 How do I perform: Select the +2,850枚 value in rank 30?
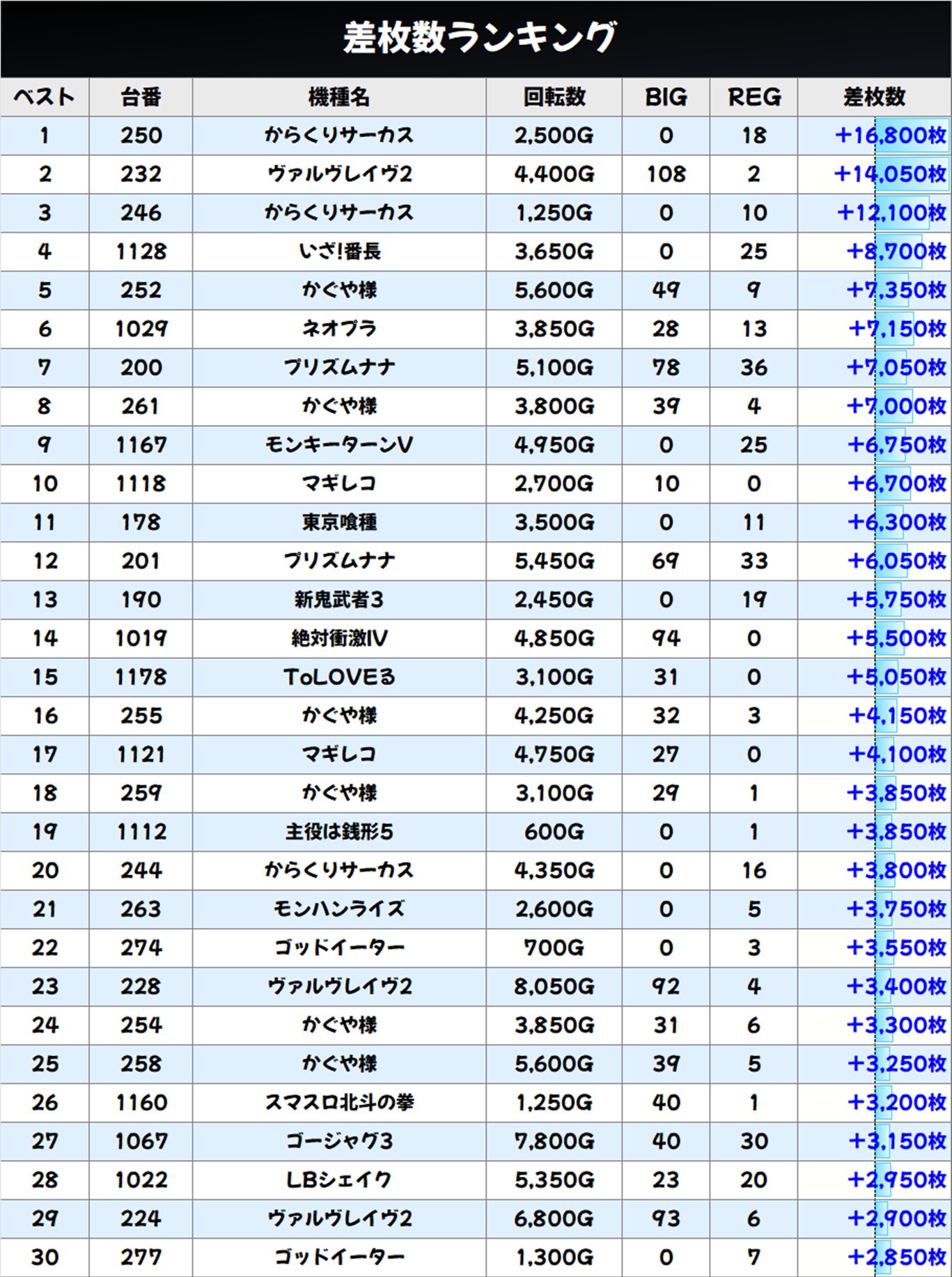pos(896,1257)
